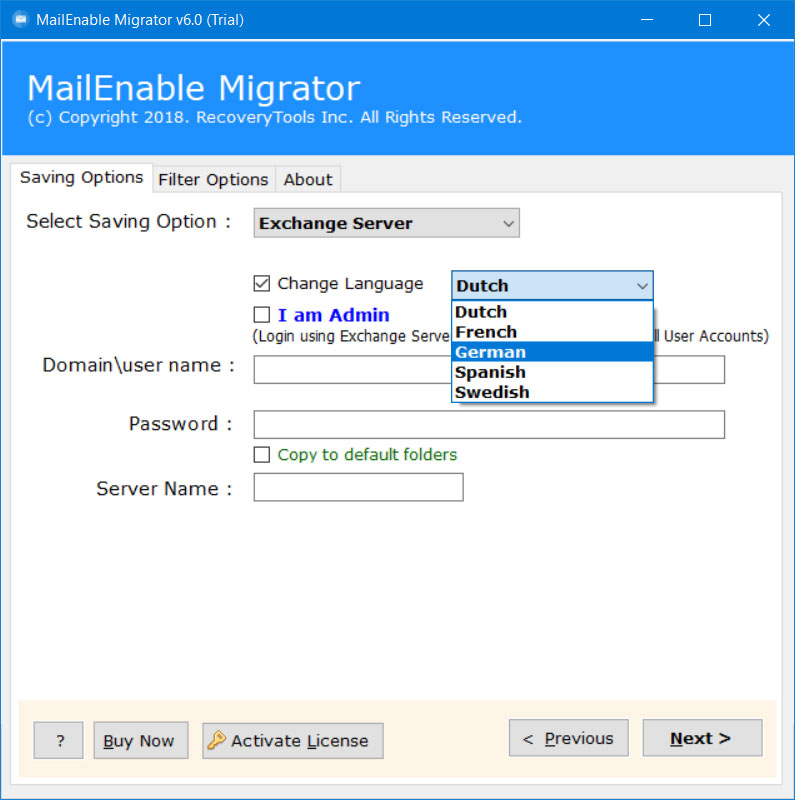Pick Swedish from the language list
Viewport: 795px width, 800px height.
tap(552, 392)
